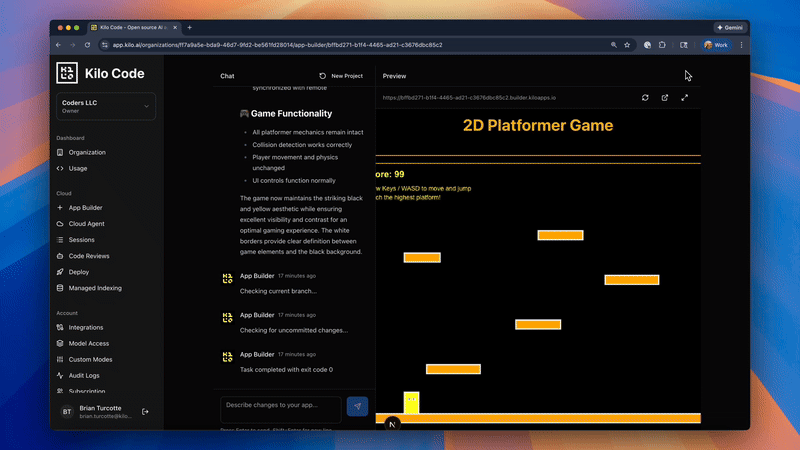Start a New Project
The height and width of the screenshot is (450, 800).
340,76
